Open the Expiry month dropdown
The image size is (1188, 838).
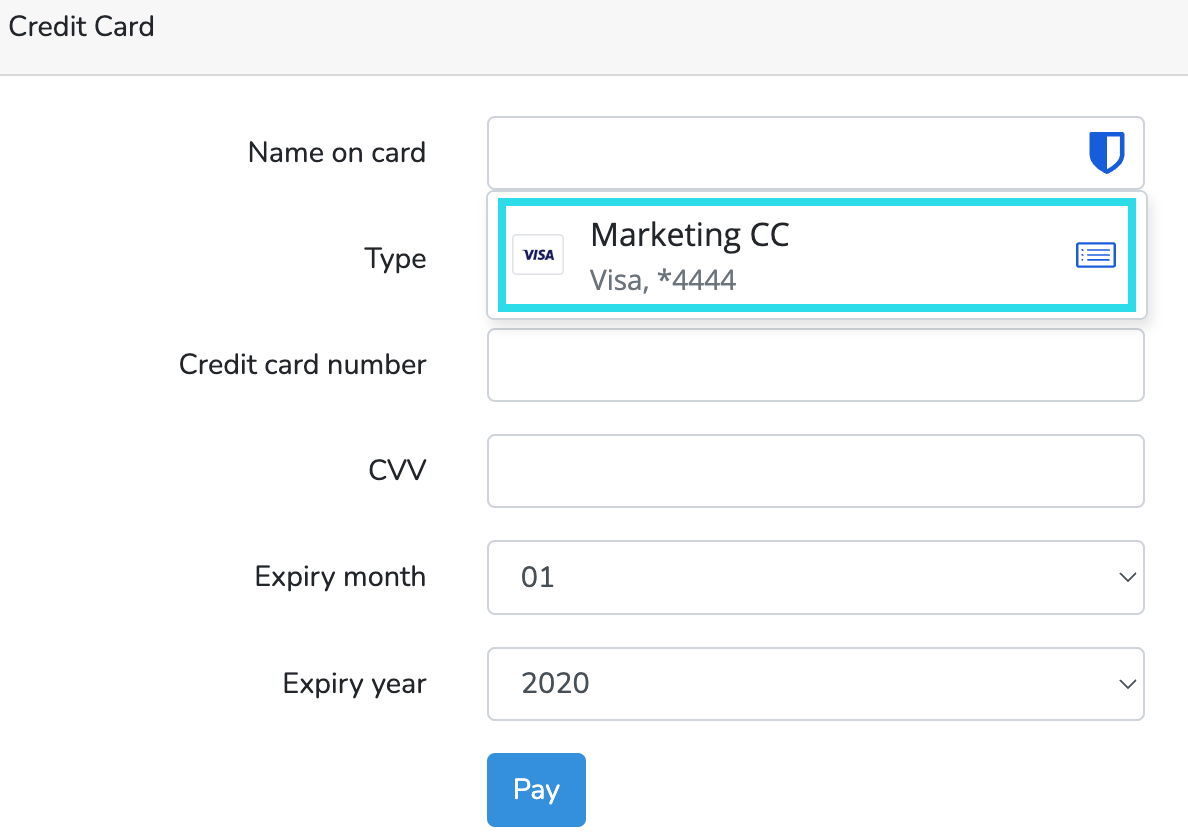[816, 577]
